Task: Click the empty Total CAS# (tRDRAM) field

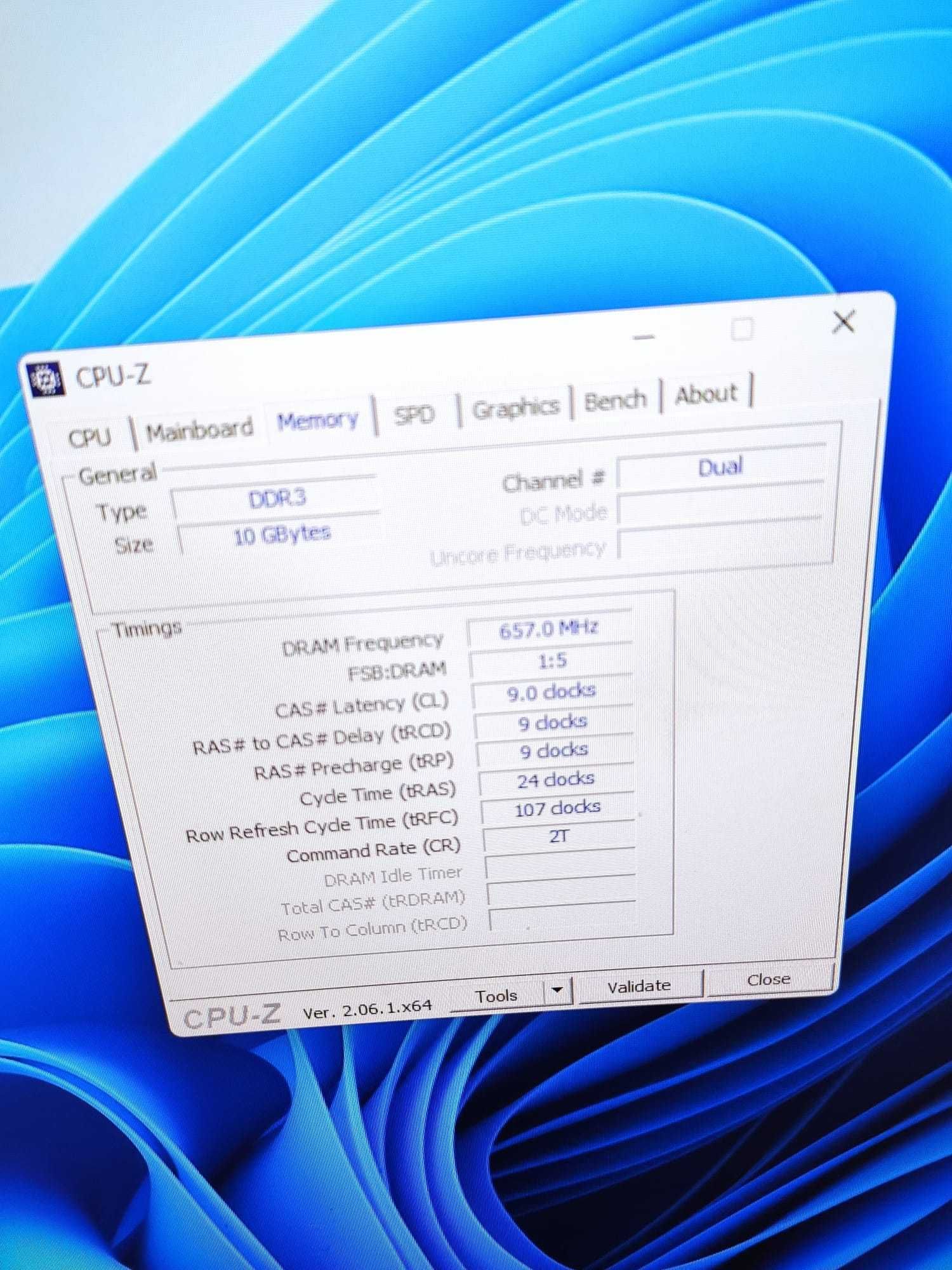Action: (x=562, y=892)
